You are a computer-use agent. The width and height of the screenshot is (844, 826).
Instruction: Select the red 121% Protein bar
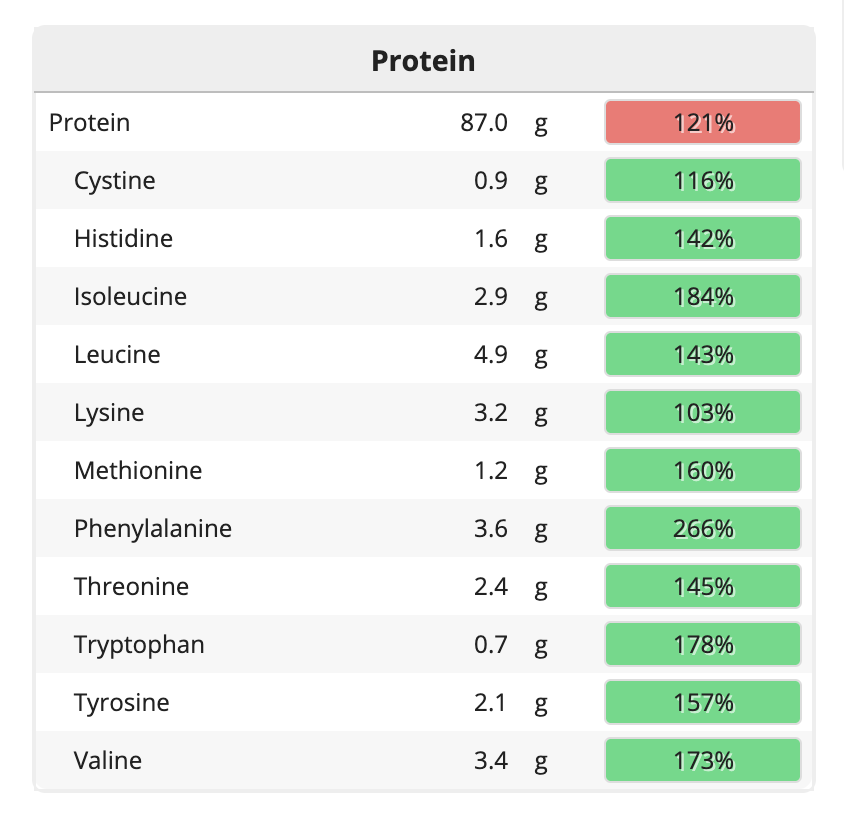click(x=702, y=122)
